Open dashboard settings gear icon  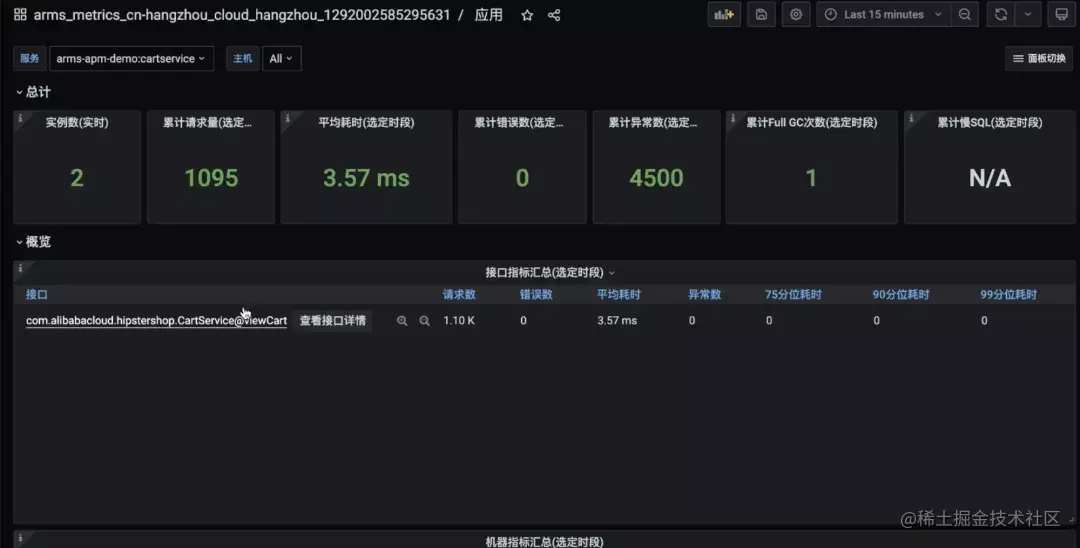click(x=796, y=14)
